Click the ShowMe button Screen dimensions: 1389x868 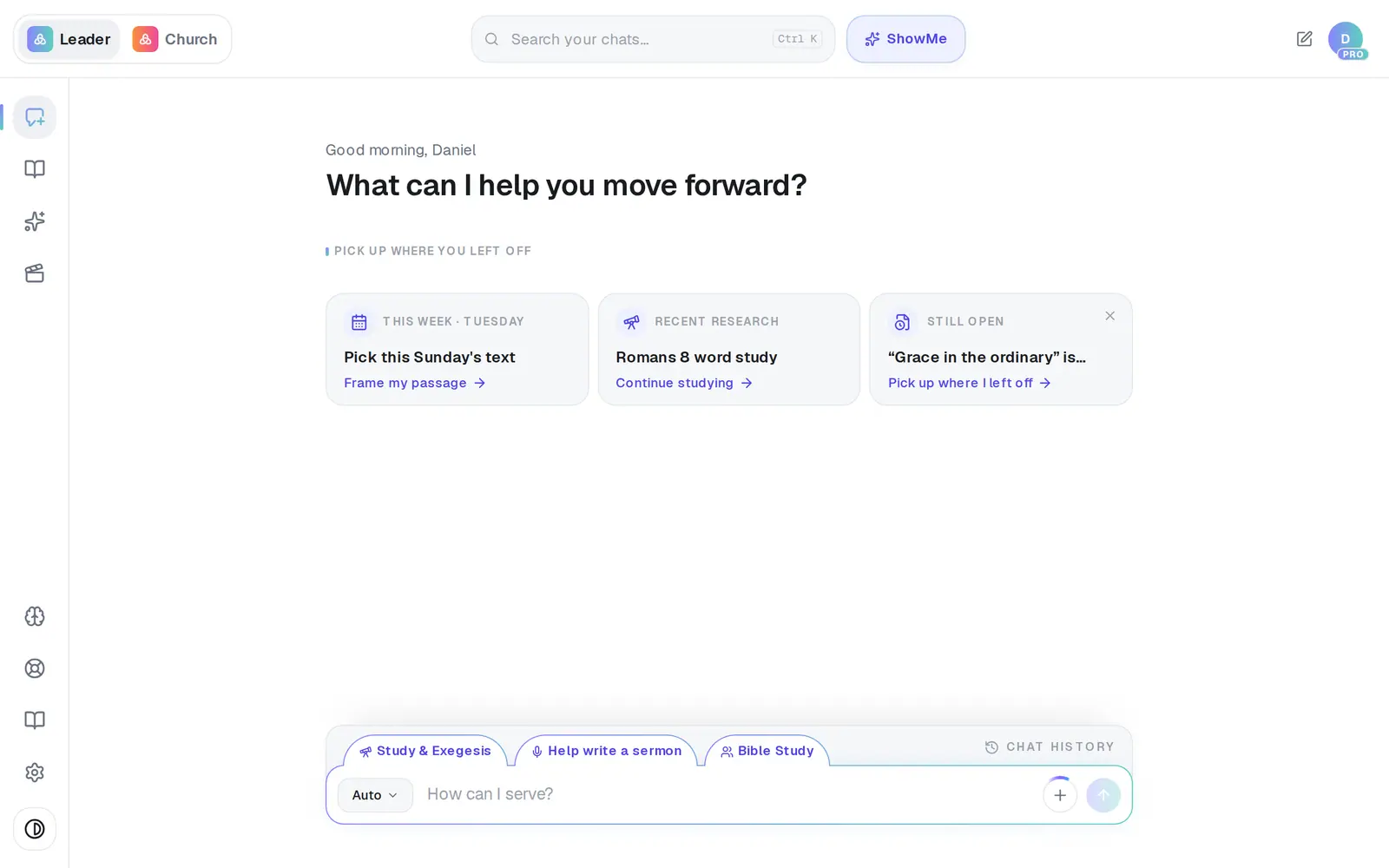click(905, 39)
